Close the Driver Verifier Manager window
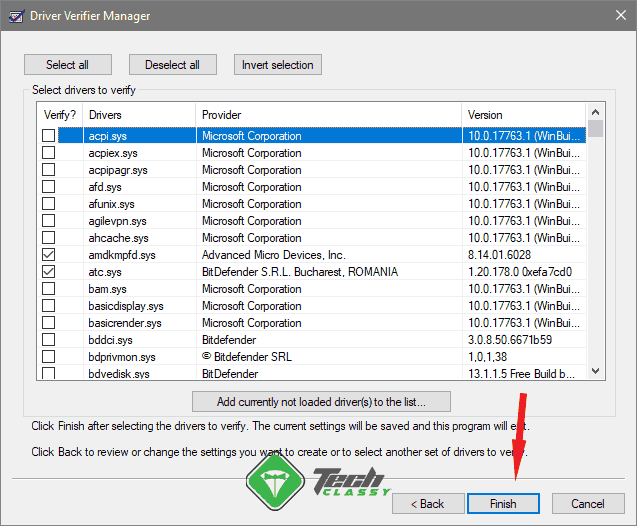The height and width of the screenshot is (526, 637). (620, 15)
